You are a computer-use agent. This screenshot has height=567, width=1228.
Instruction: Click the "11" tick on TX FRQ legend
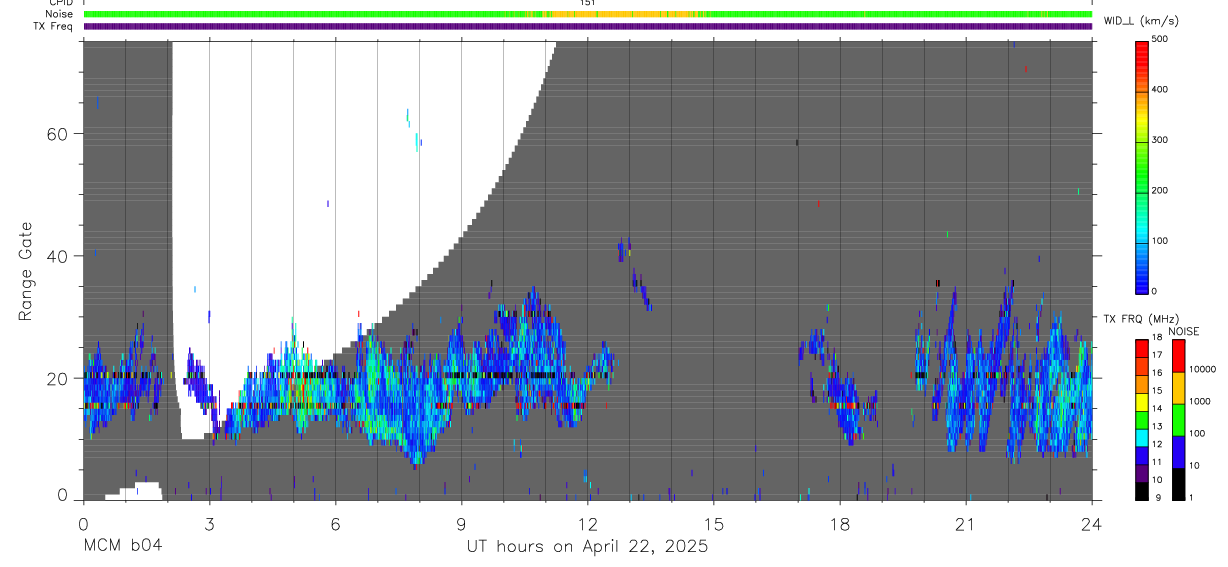pos(1157,463)
